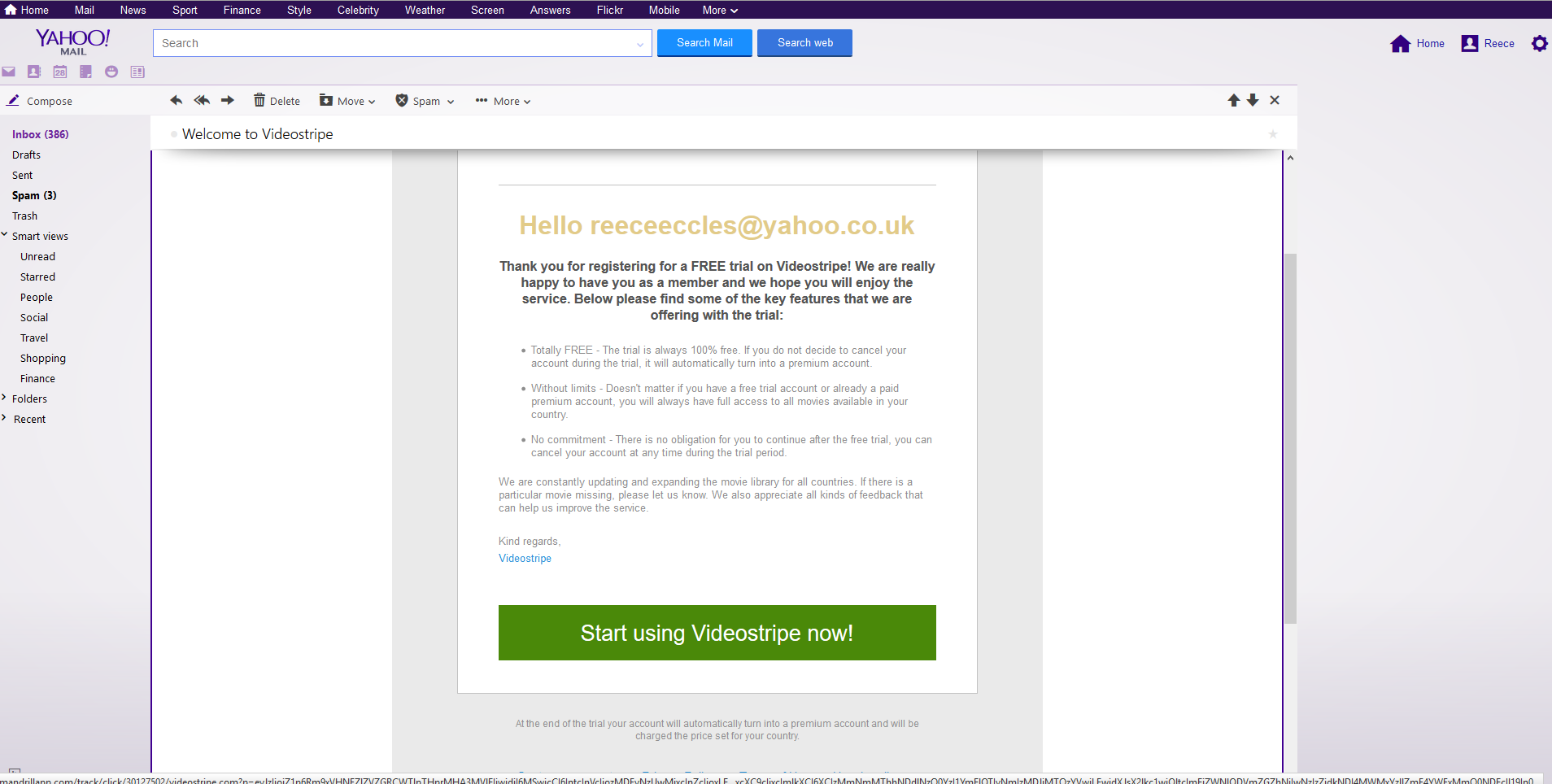Reply to the message with single arrow
This screenshot has width=1552, height=784.
[x=176, y=100]
